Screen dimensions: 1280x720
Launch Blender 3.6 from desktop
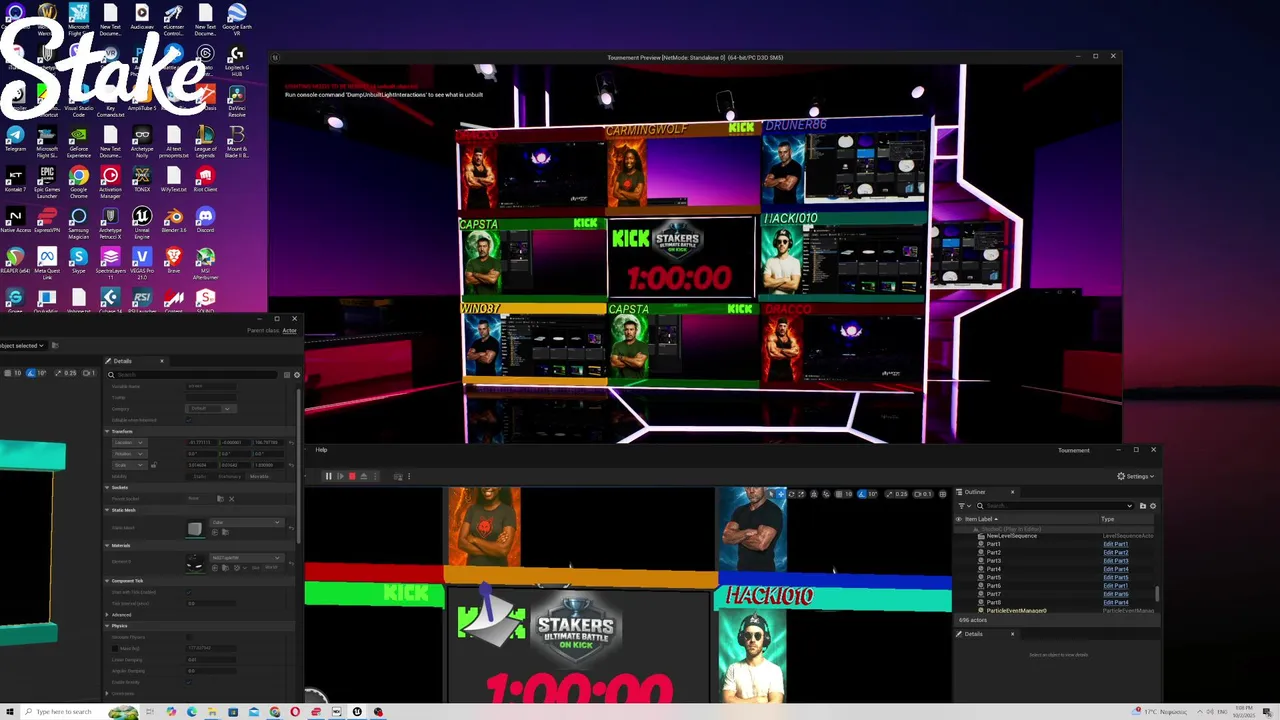click(x=174, y=222)
